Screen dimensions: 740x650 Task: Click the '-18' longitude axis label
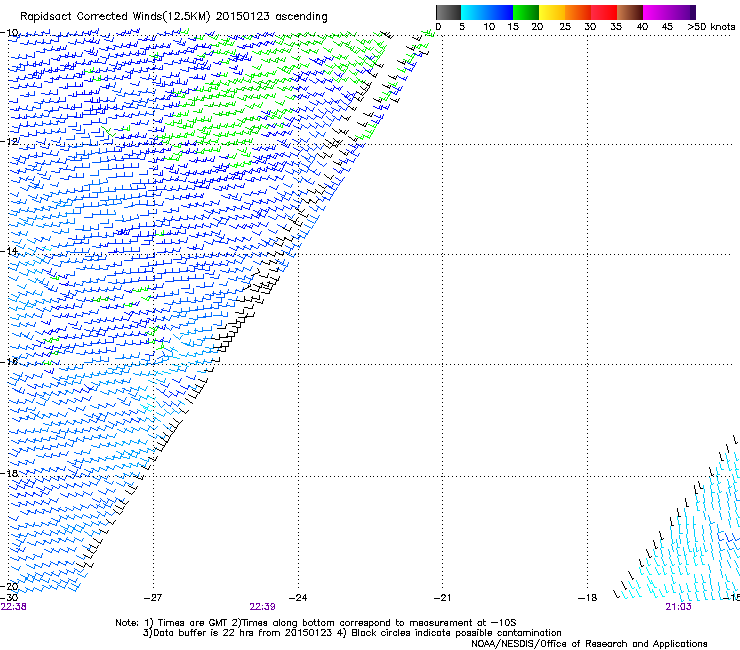(588, 598)
